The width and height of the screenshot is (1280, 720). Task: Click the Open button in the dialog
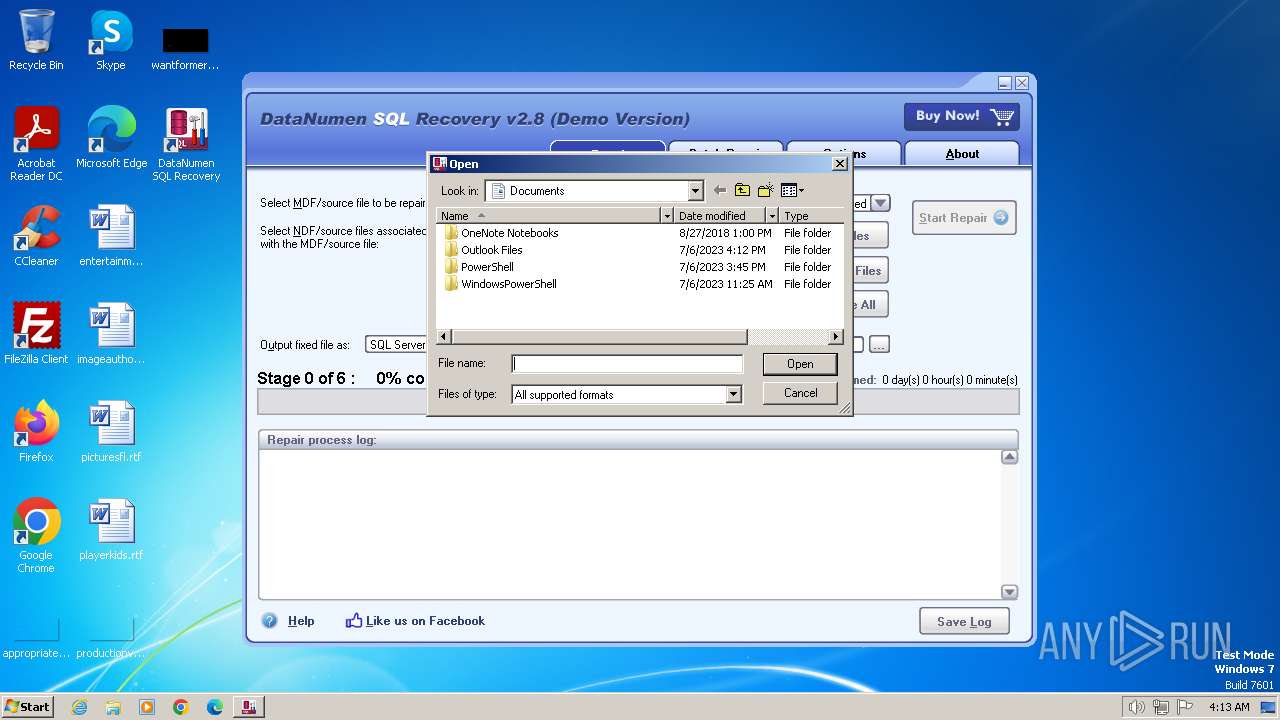point(800,364)
